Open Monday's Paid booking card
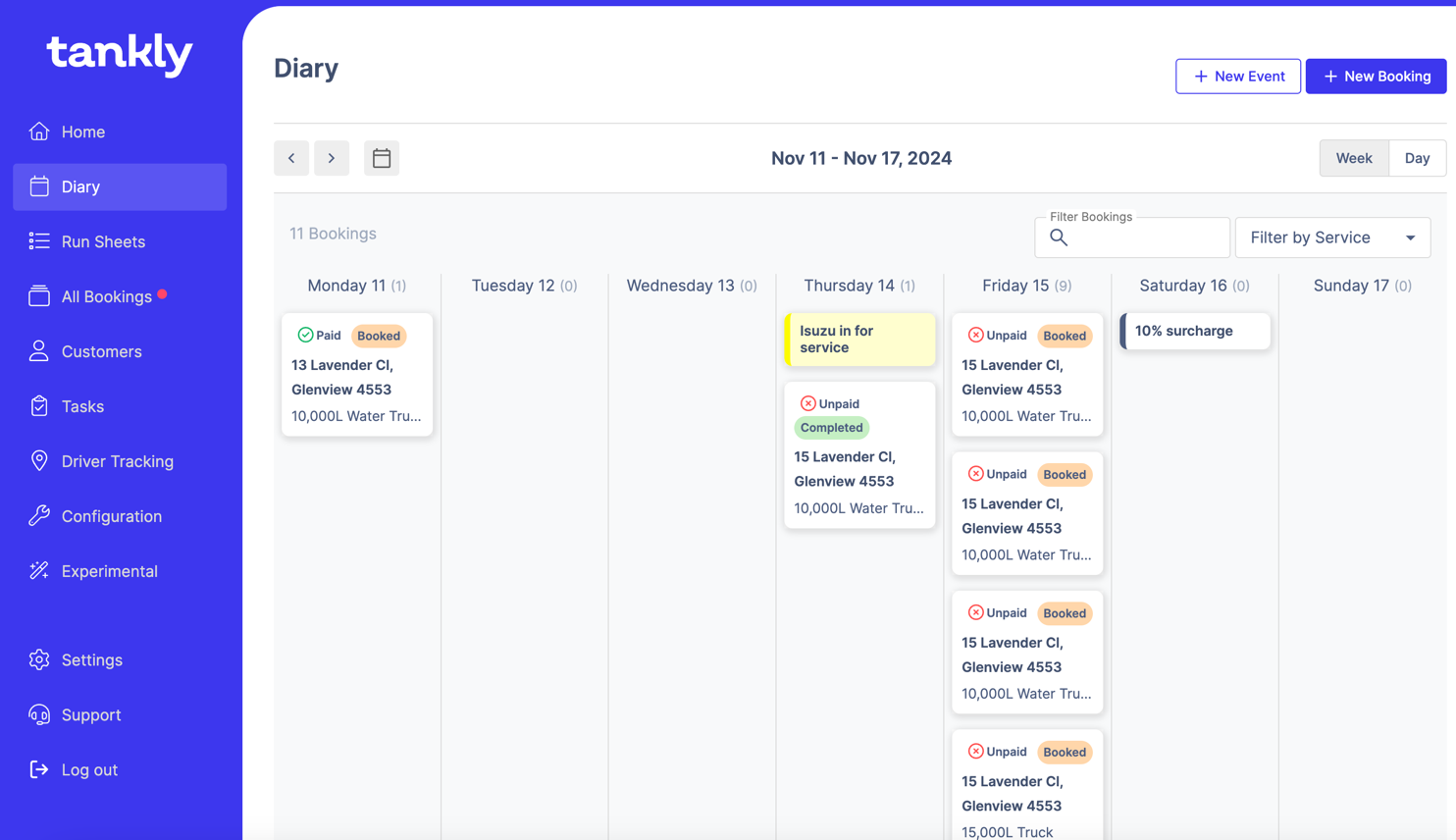Image resolution: width=1456 pixels, height=840 pixels. pyautogui.click(x=356, y=376)
